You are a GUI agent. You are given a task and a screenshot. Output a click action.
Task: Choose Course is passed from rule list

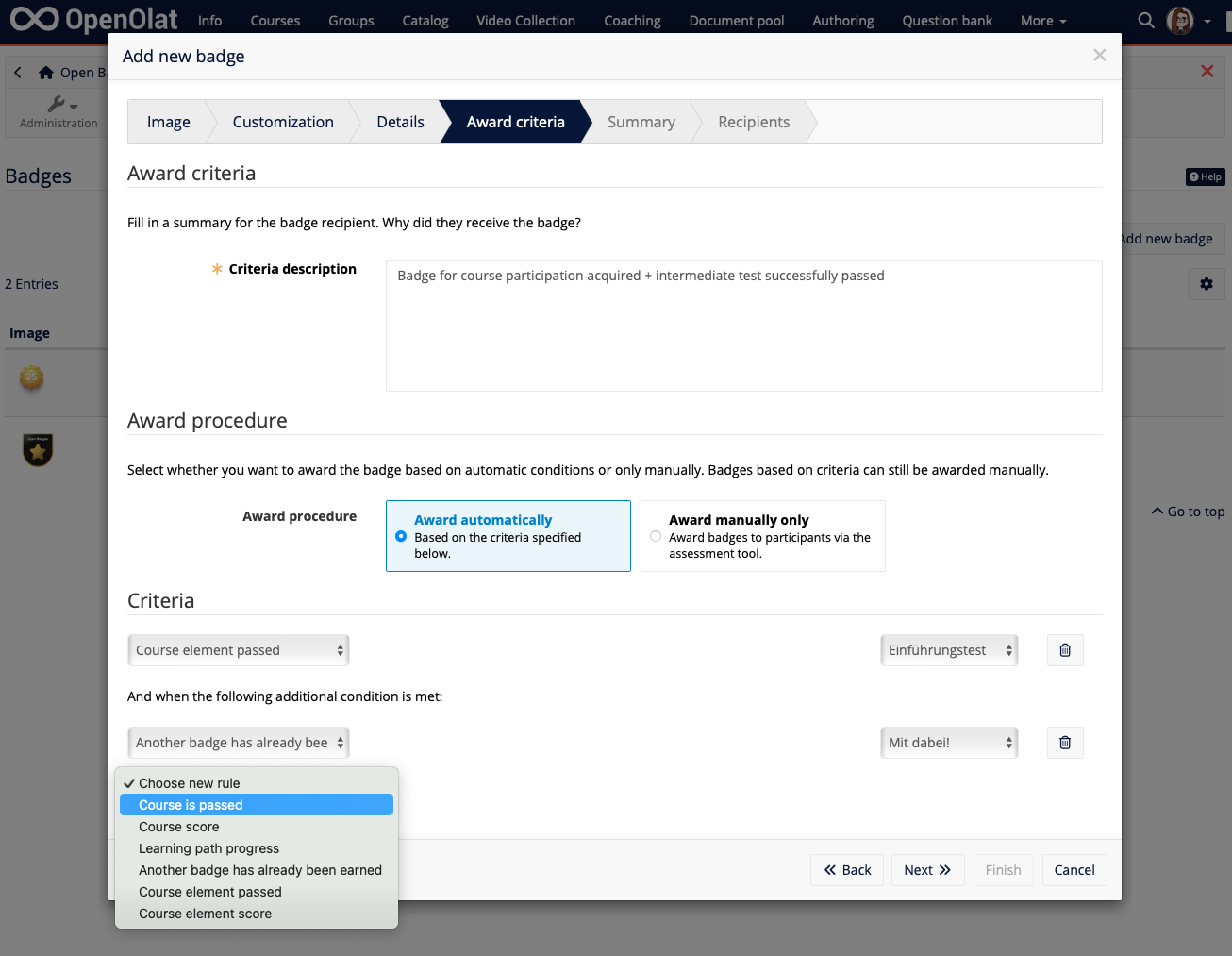191,805
